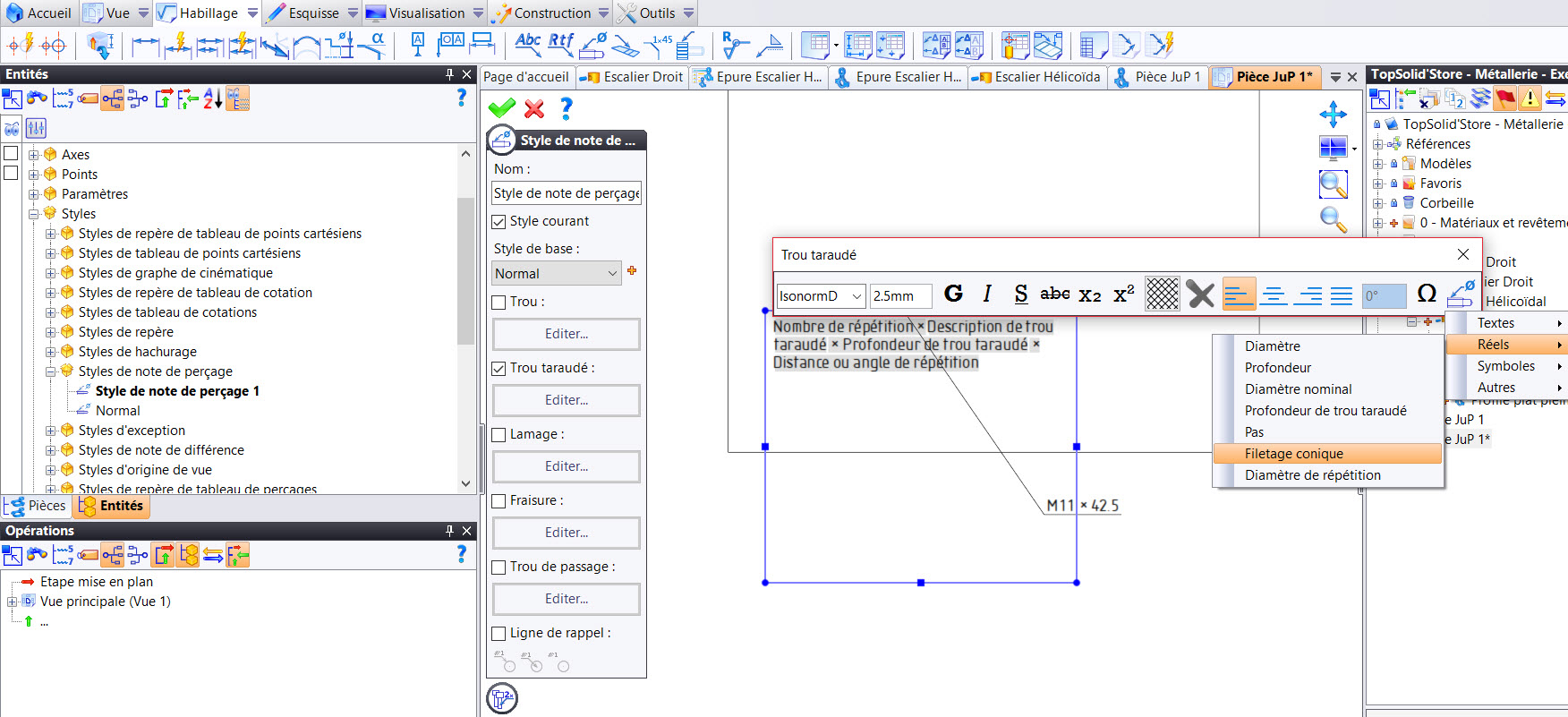Screen dimensions: 1568x717
Task: Toggle italic formatting in the Trou taraudé editor
Action: [987, 294]
